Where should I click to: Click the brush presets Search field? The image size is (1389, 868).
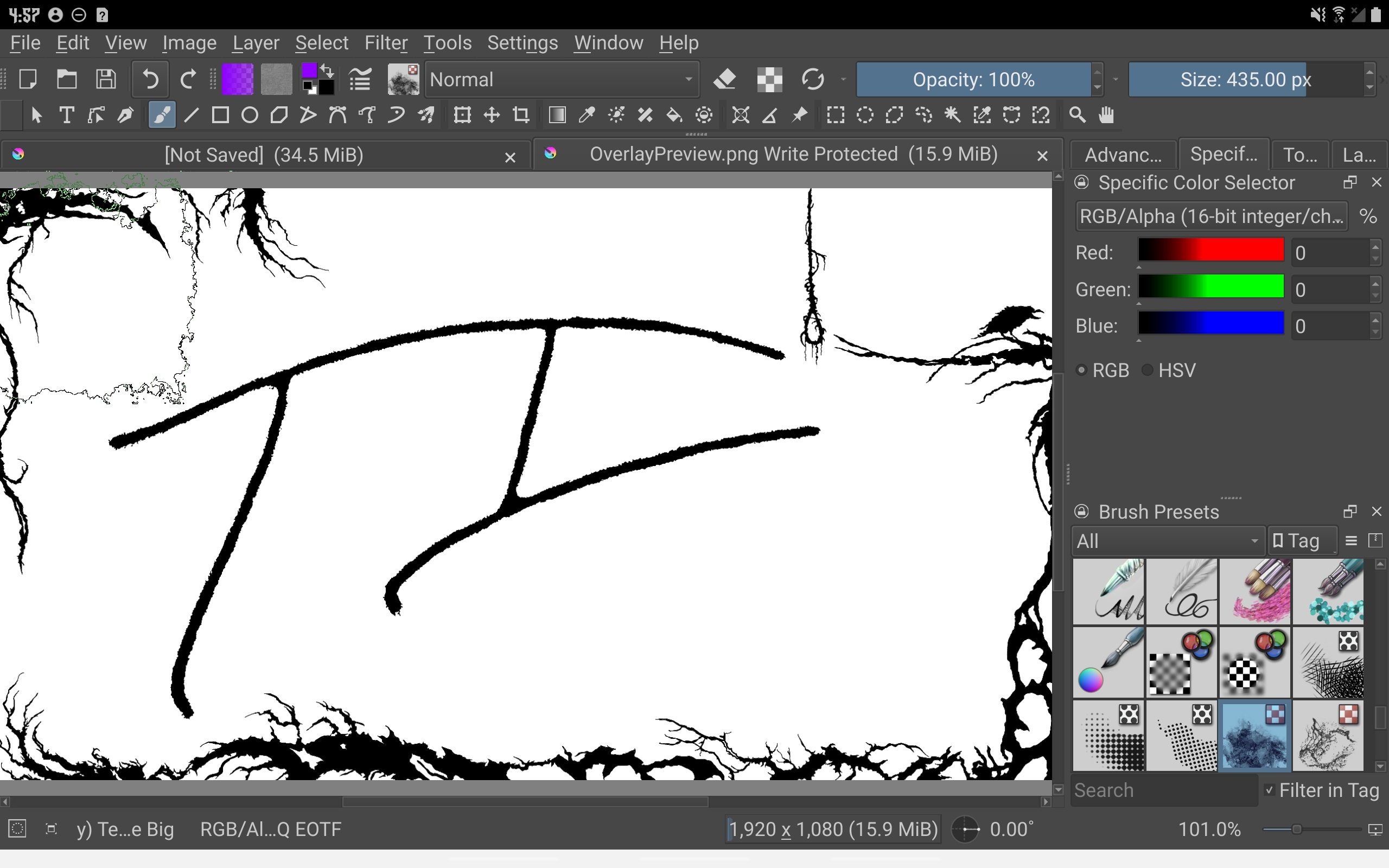[x=1163, y=790]
